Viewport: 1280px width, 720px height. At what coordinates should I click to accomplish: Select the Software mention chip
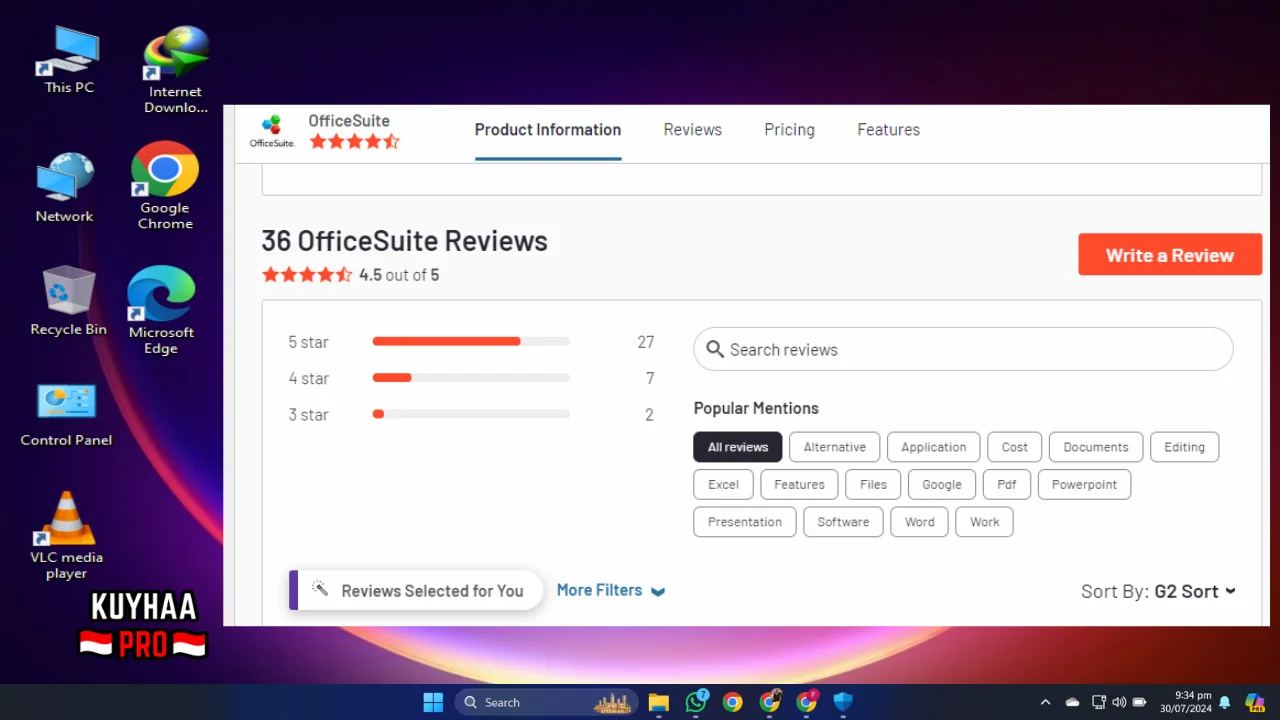tap(844, 522)
